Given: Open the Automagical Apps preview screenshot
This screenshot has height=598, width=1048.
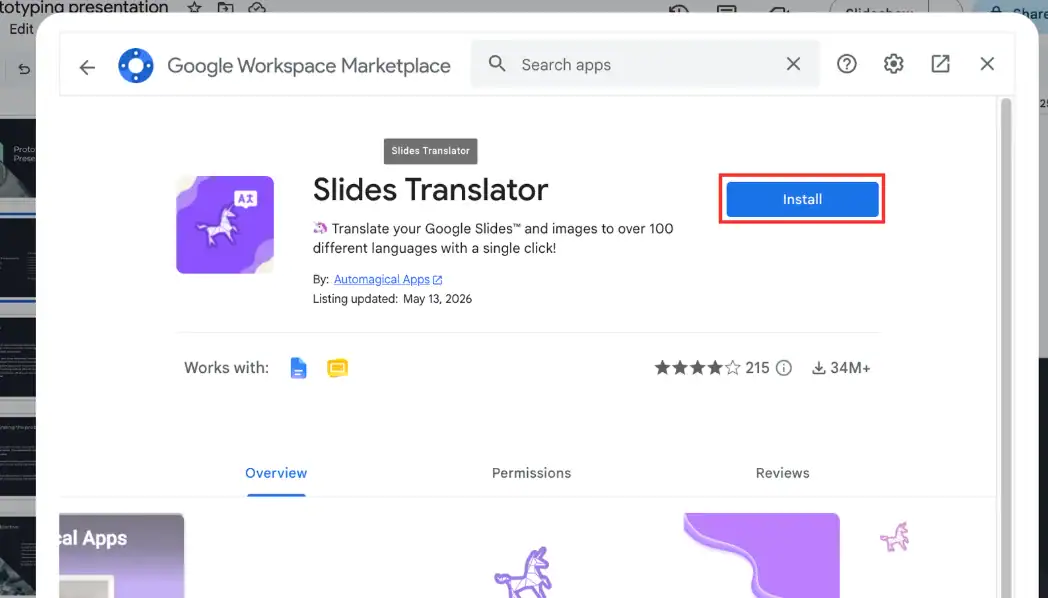Looking at the screenshot, I should pos(122,555).
